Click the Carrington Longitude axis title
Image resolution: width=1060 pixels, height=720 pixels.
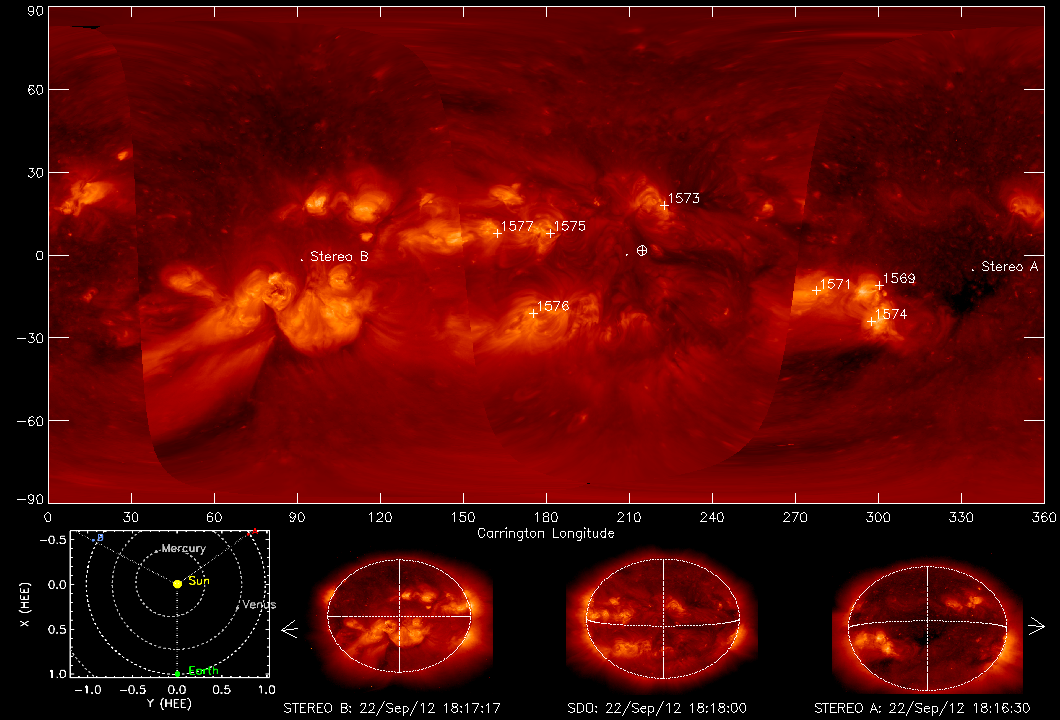click(546, 533)
